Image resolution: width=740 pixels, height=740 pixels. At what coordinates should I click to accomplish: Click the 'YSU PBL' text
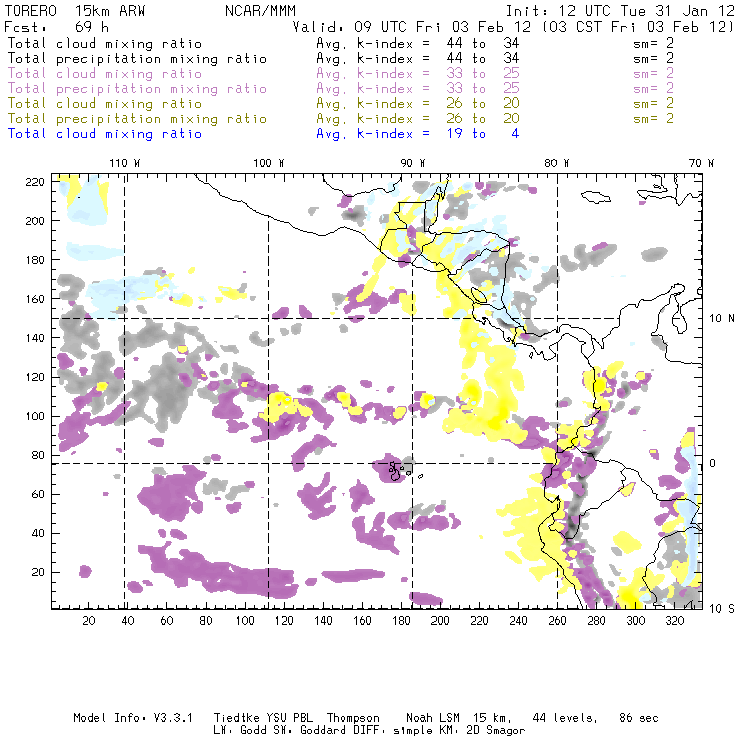click(289, 718)
